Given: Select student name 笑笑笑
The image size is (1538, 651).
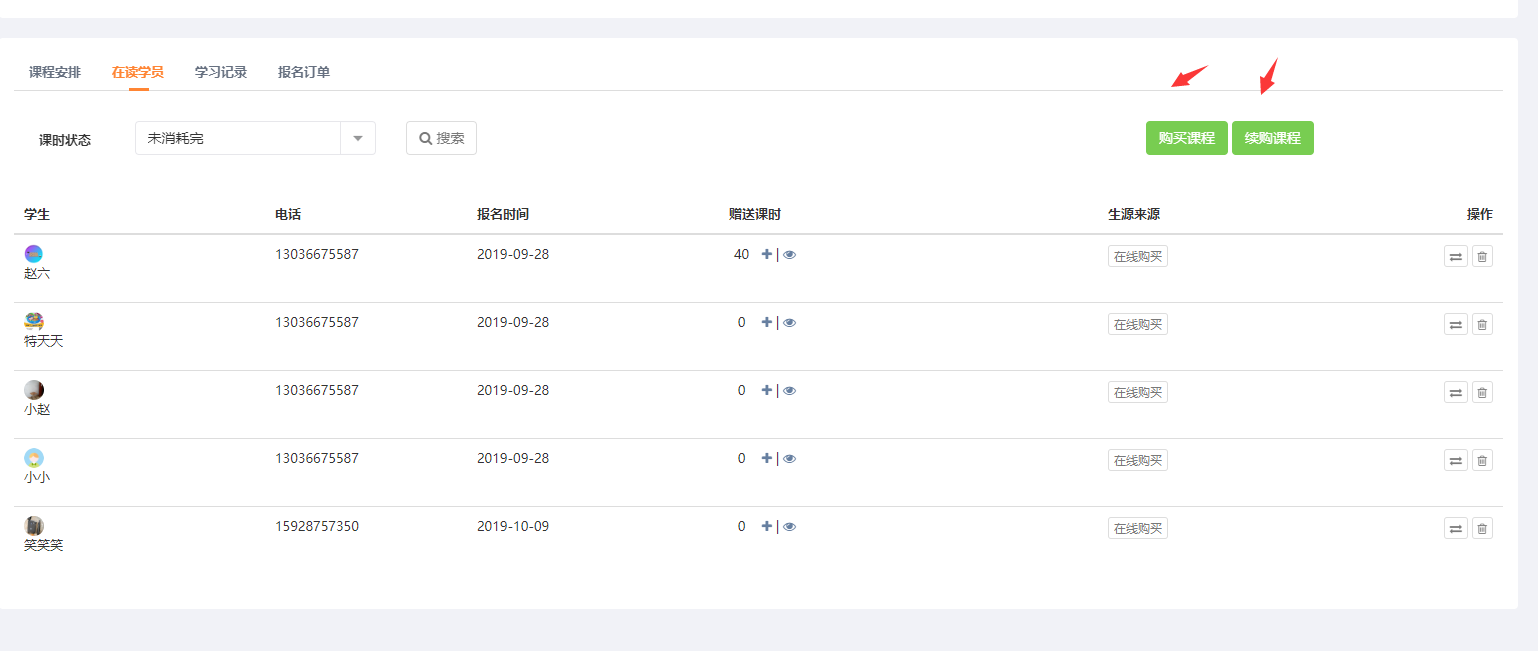Looking at the screenshot, I should pyautogui.click(x=43, y=545).
